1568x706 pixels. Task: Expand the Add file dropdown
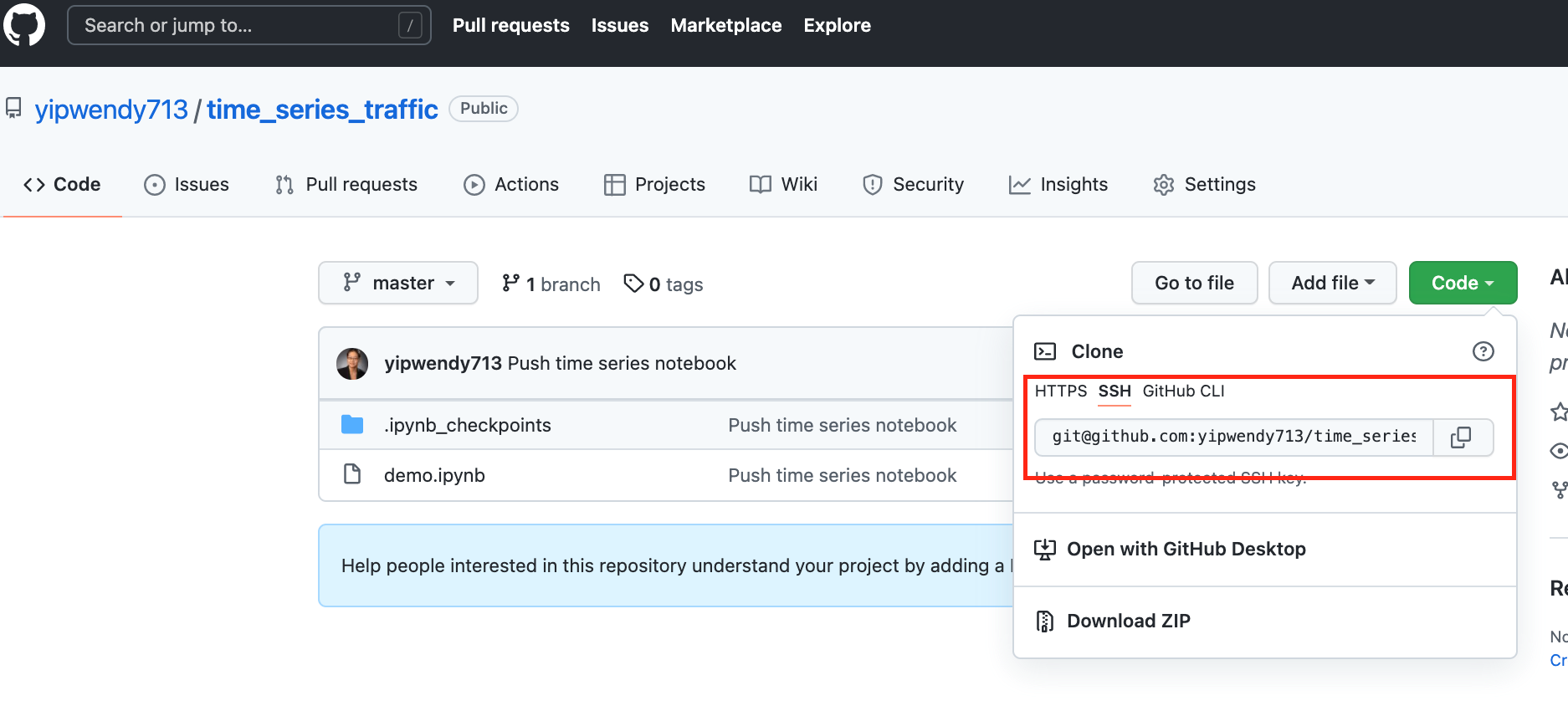coord(1332,283)
